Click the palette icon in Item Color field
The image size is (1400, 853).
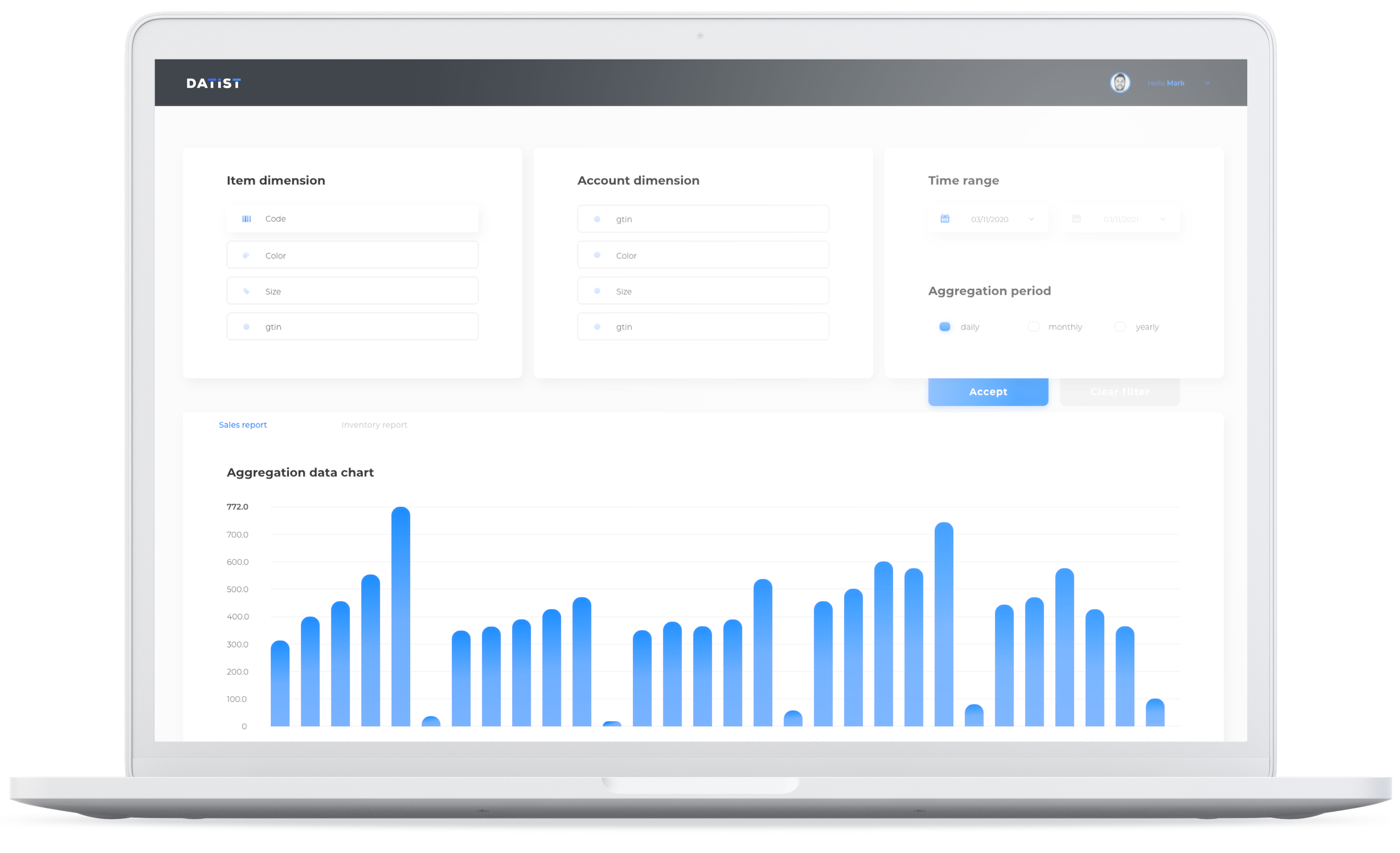click(246, 256)
